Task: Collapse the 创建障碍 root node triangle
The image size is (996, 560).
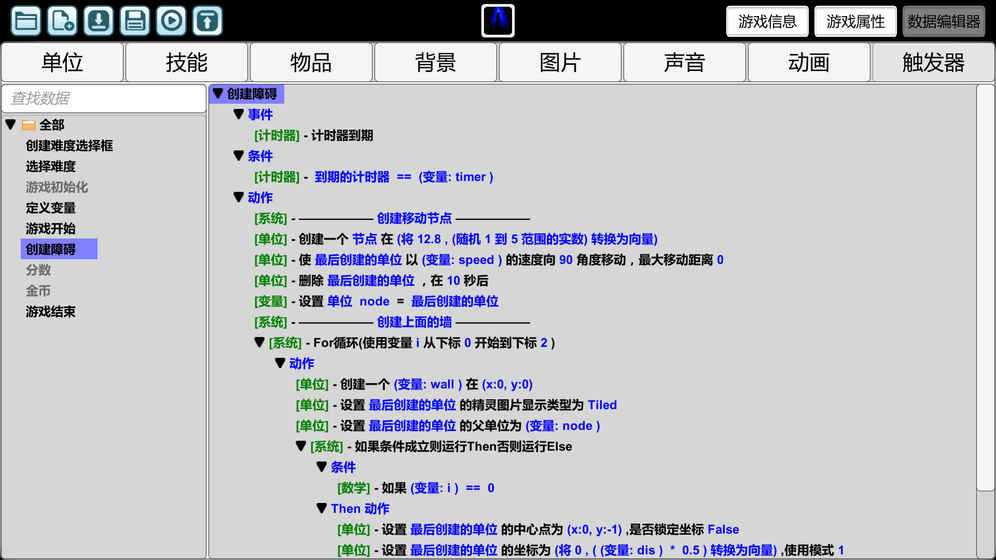Action: (x=218, y=93)
